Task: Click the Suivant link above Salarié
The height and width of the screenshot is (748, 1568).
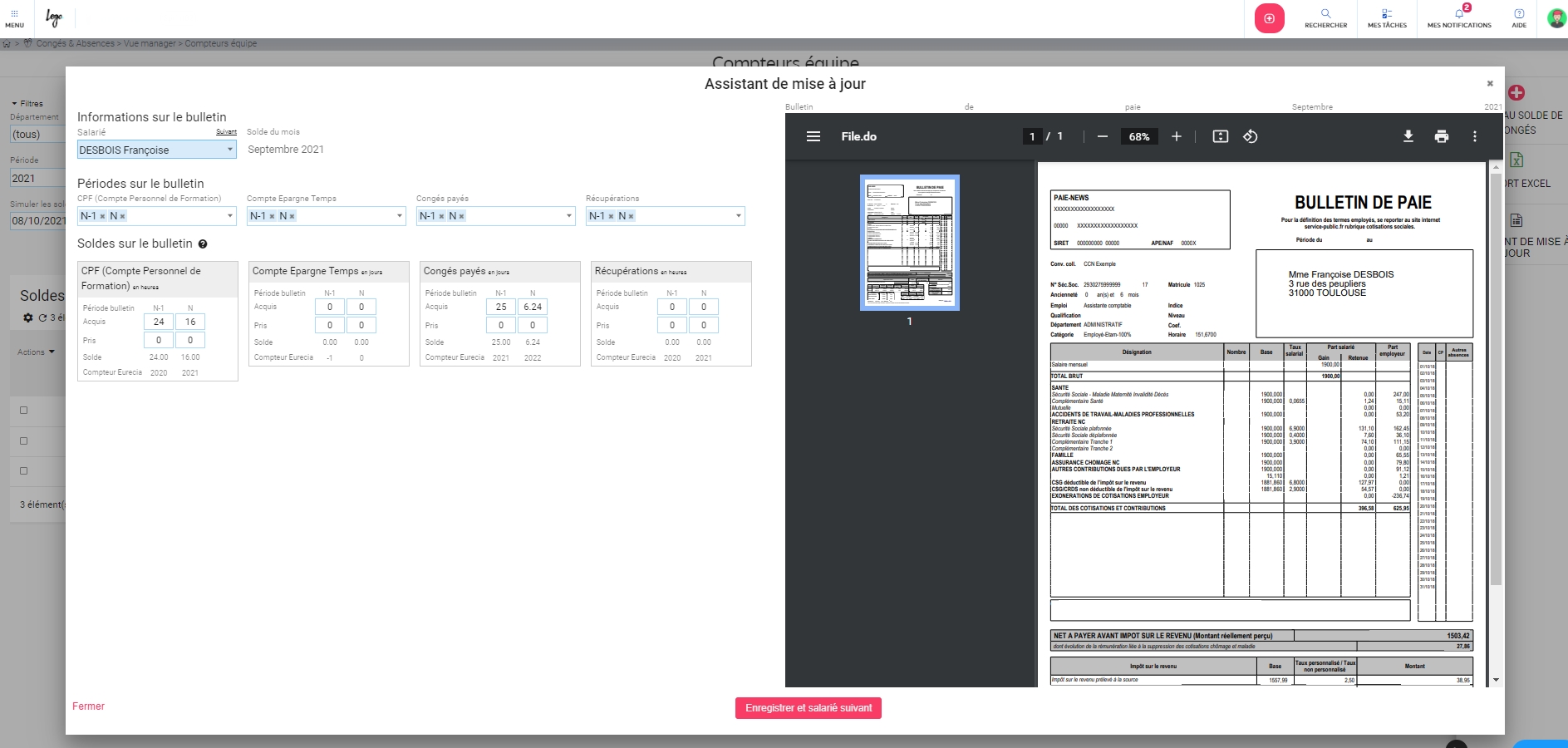Action: coord(226,132)
